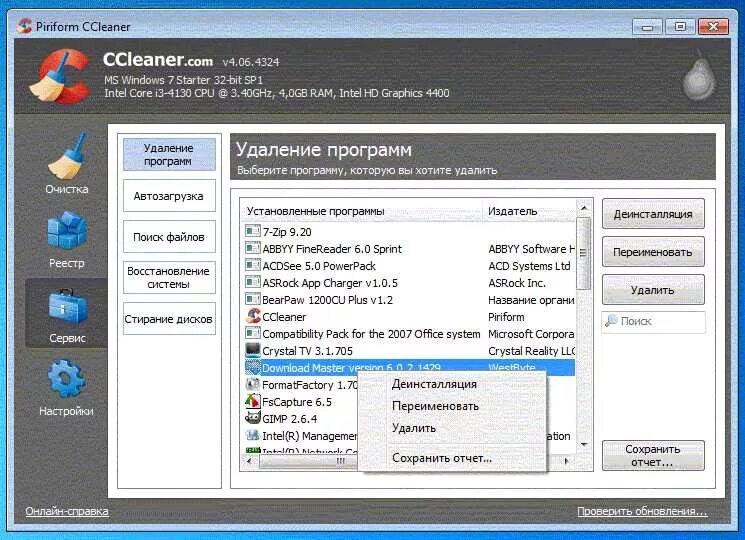Click the vertical scrollbar down arrow
This screenshot has width=745, height=540.
pyautogui.click(x=584, y=445)
